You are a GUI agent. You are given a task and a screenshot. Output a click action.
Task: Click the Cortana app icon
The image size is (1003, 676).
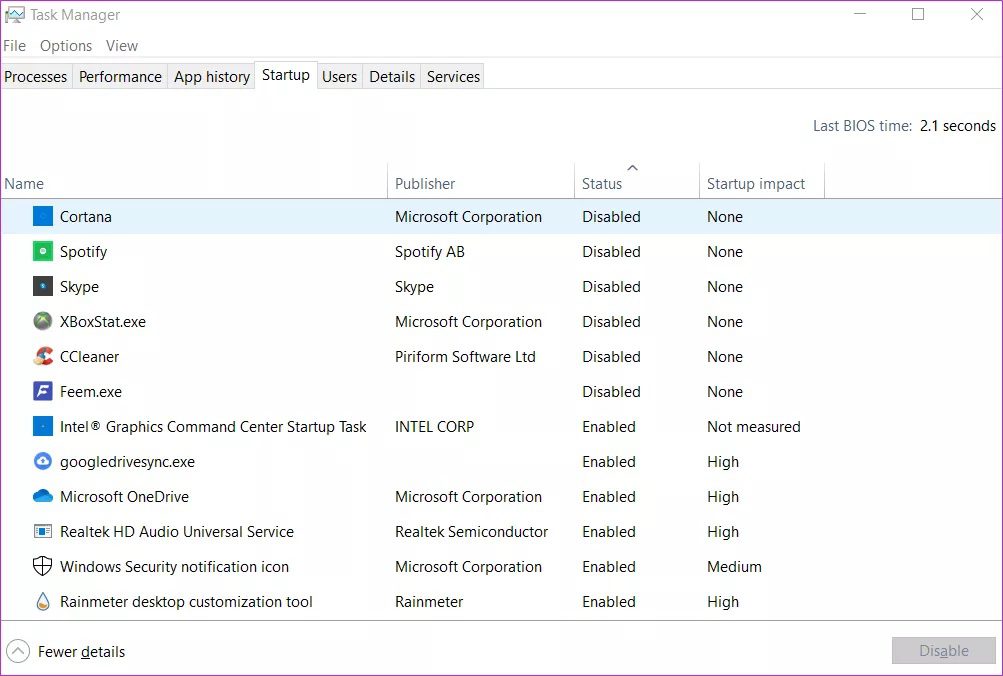pyautogui.click(x=43, y=217)
